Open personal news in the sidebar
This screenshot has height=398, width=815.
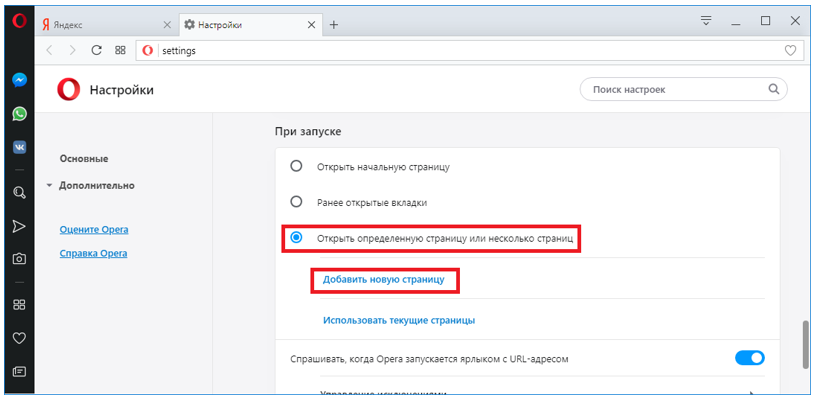(x=19, y=372)
